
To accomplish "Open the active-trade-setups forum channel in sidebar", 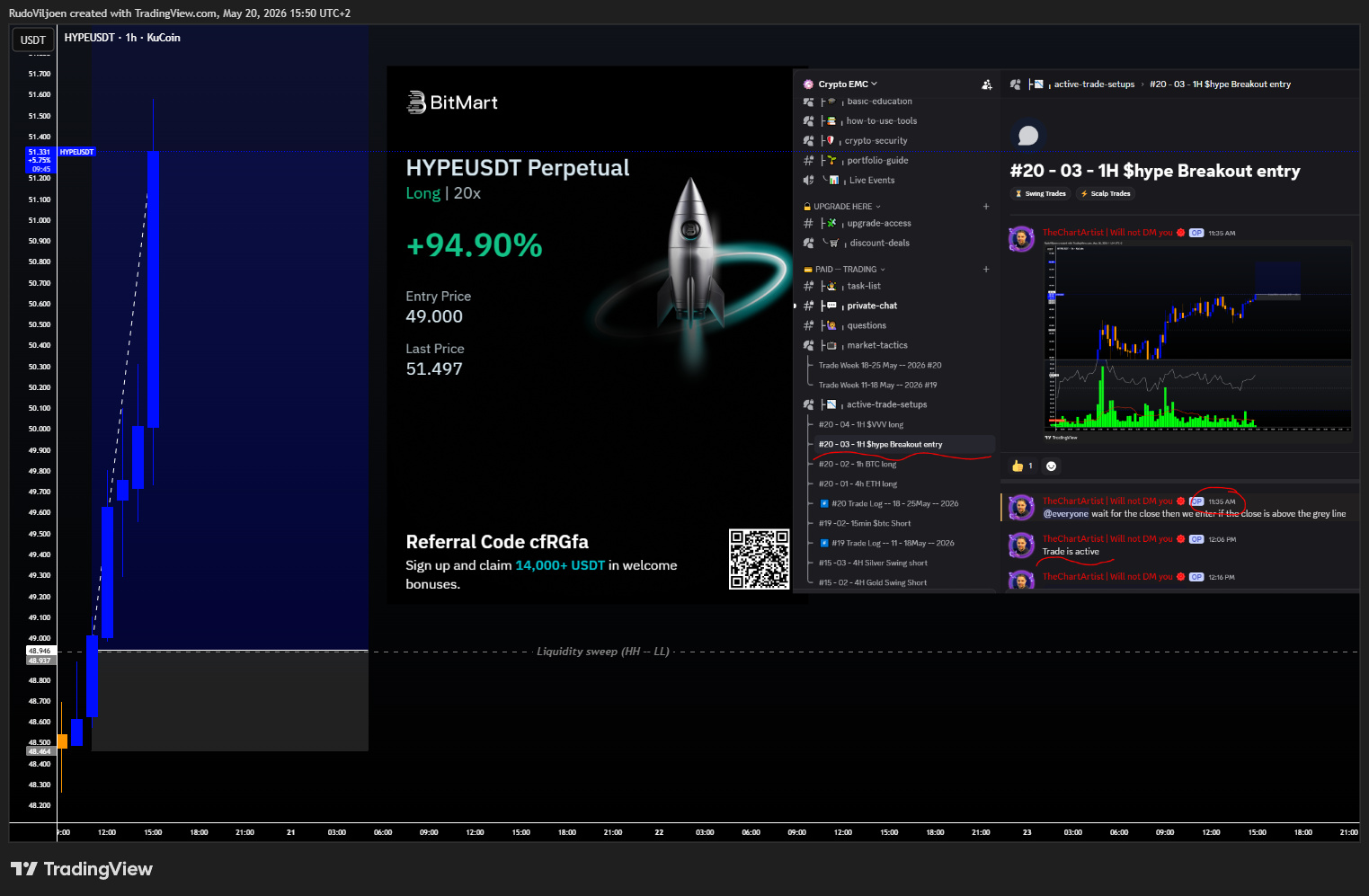I will point(886,405).
